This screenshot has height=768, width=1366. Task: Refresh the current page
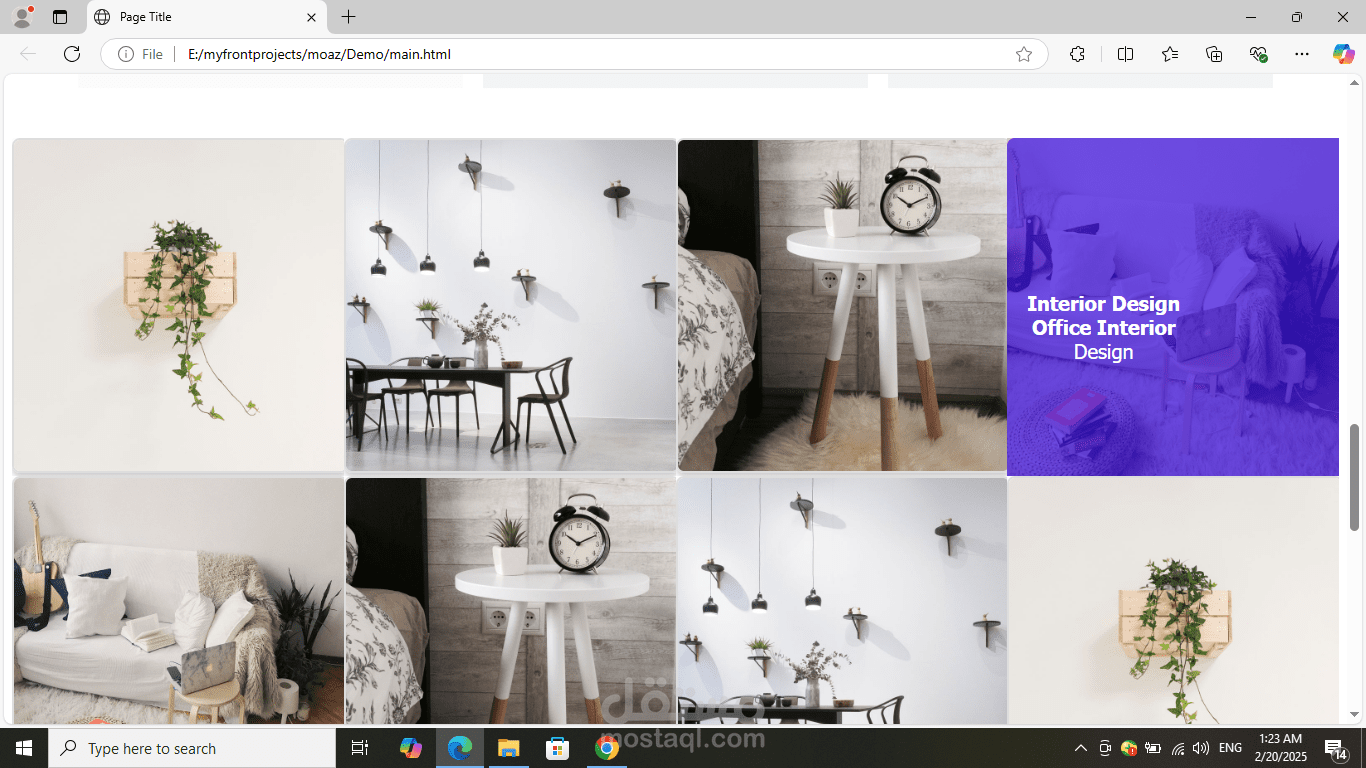coord(71,54)
